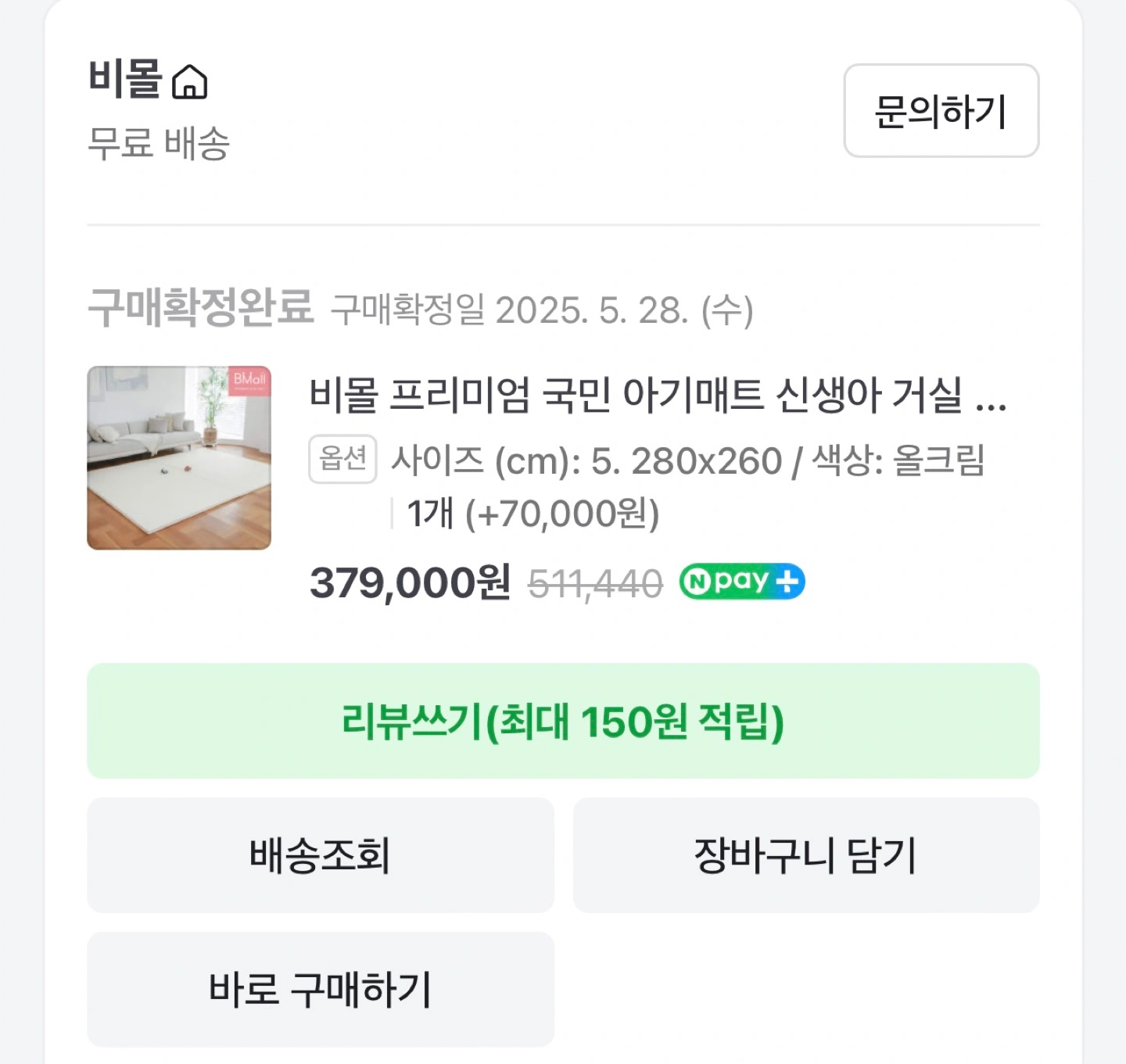This screenshot has width=1126, height=1064.
Task: Open the 비몰 프리미엄 국민 아기매트 title
Action: 658,394
